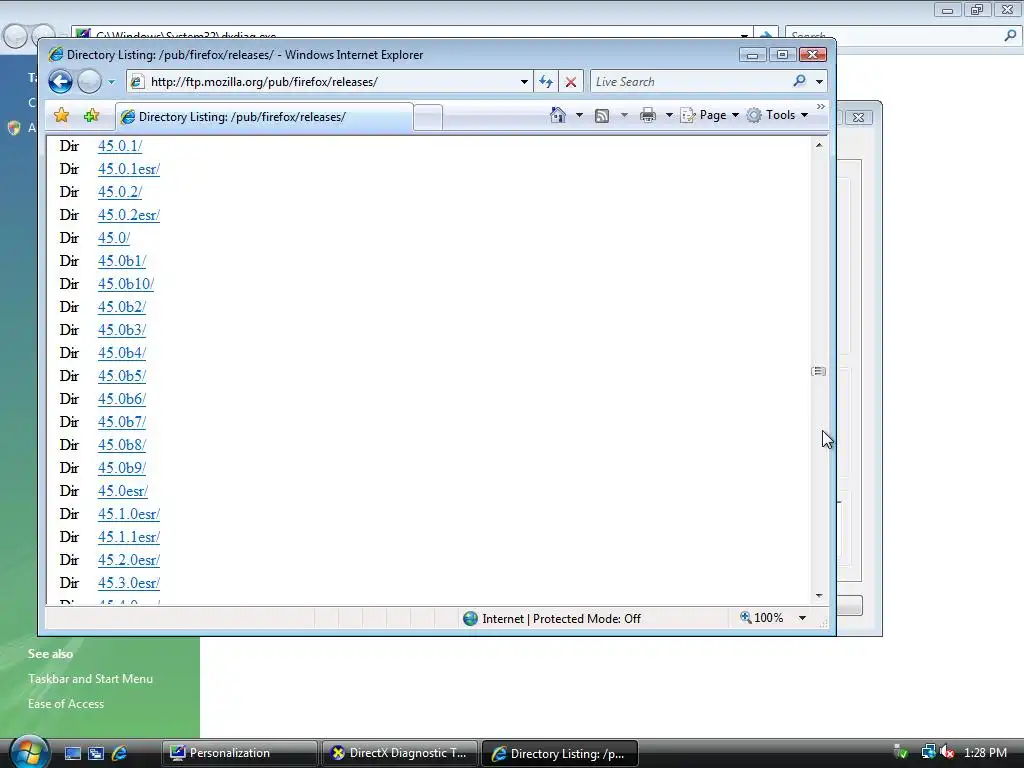Click the muted volume tray icon

coord(948,753)
